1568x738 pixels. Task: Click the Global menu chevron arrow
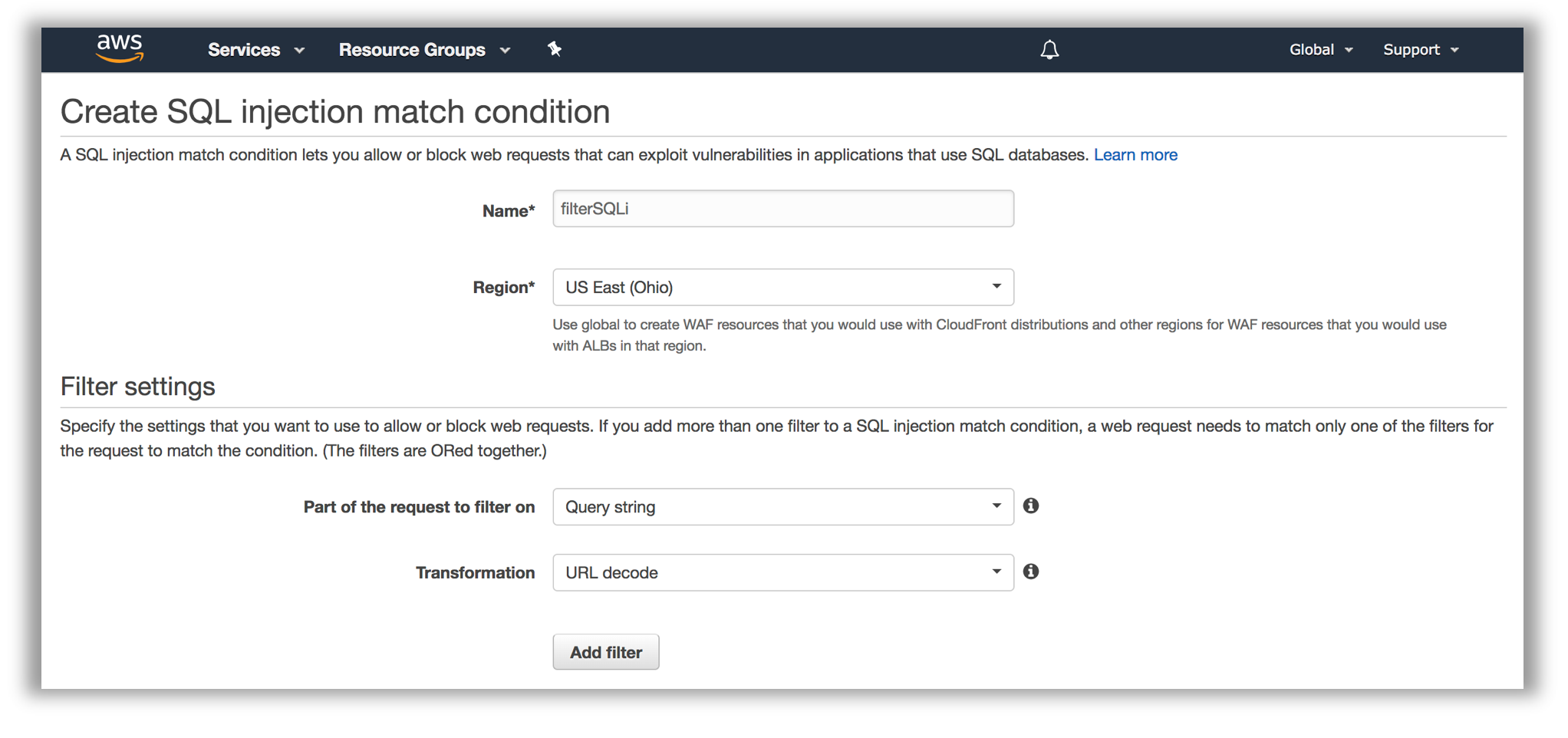pos(1349,51)
